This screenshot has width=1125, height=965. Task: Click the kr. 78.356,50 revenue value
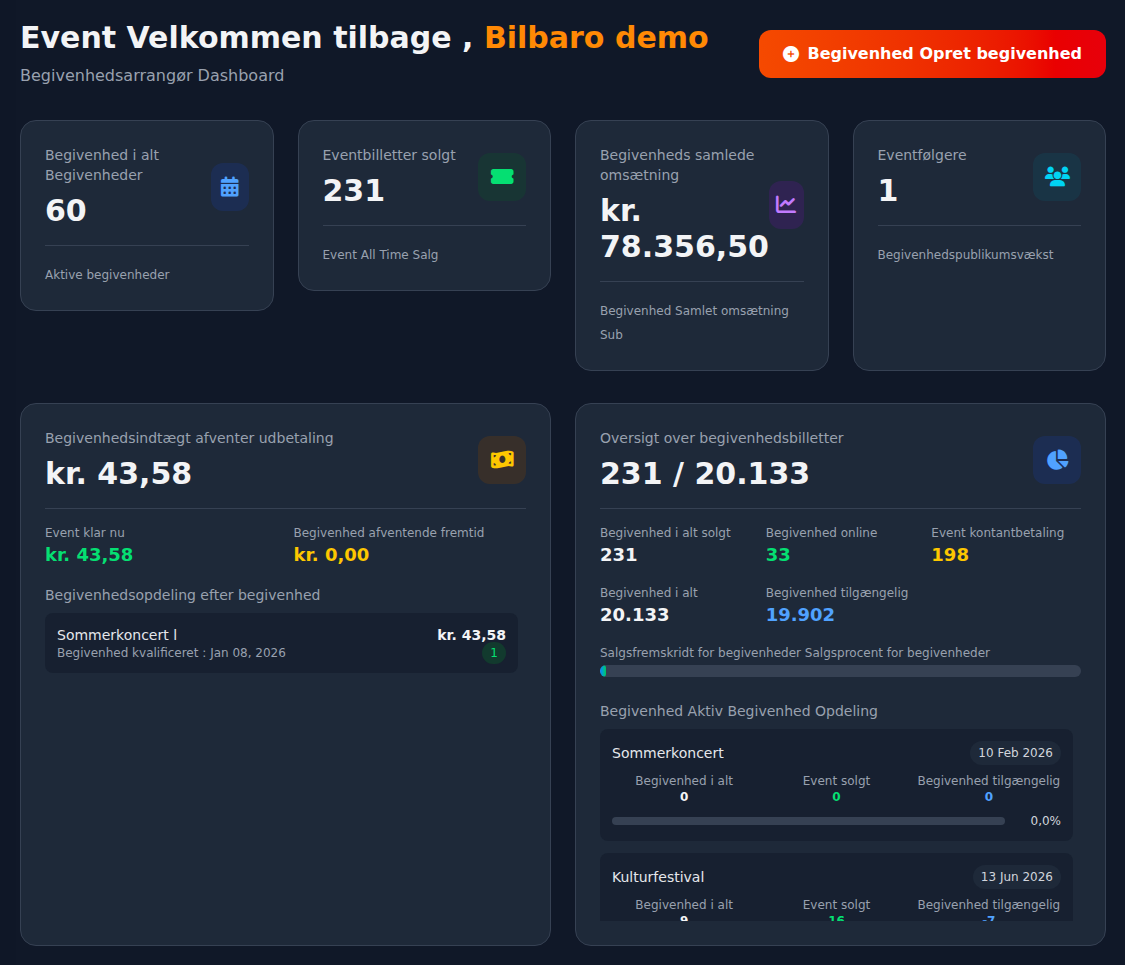coord(684,228)
